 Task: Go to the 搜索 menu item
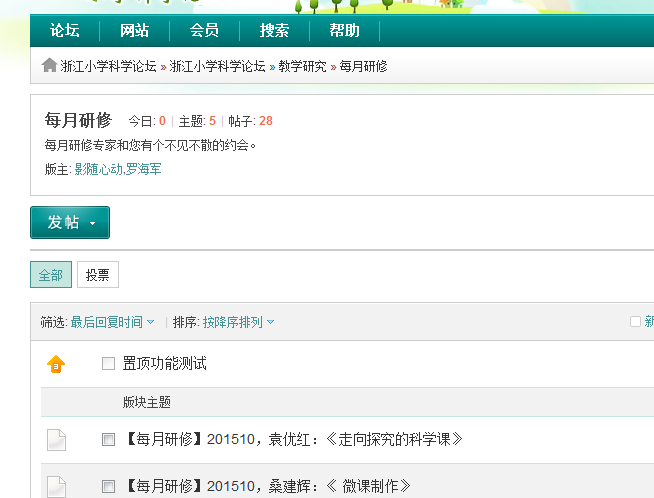click(274, 31)
